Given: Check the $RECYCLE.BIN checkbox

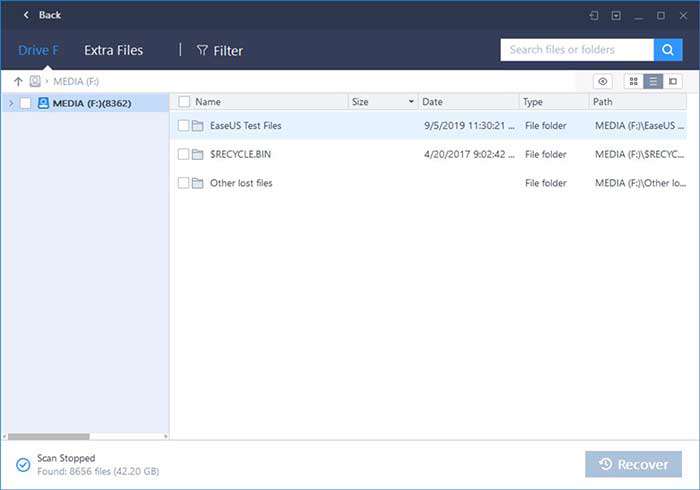Looking at the screenshot, I should [x=183, y=154].
